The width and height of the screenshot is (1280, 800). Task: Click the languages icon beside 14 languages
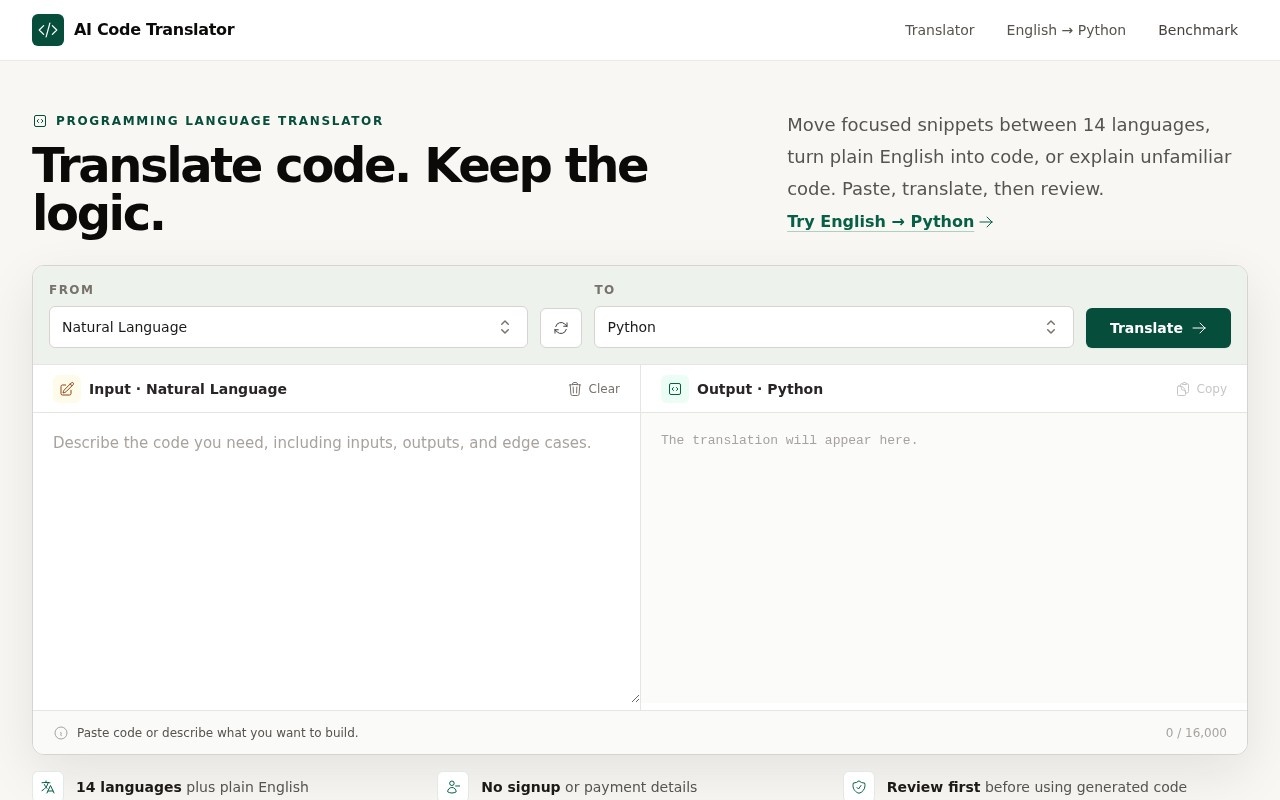click(48, 787)
